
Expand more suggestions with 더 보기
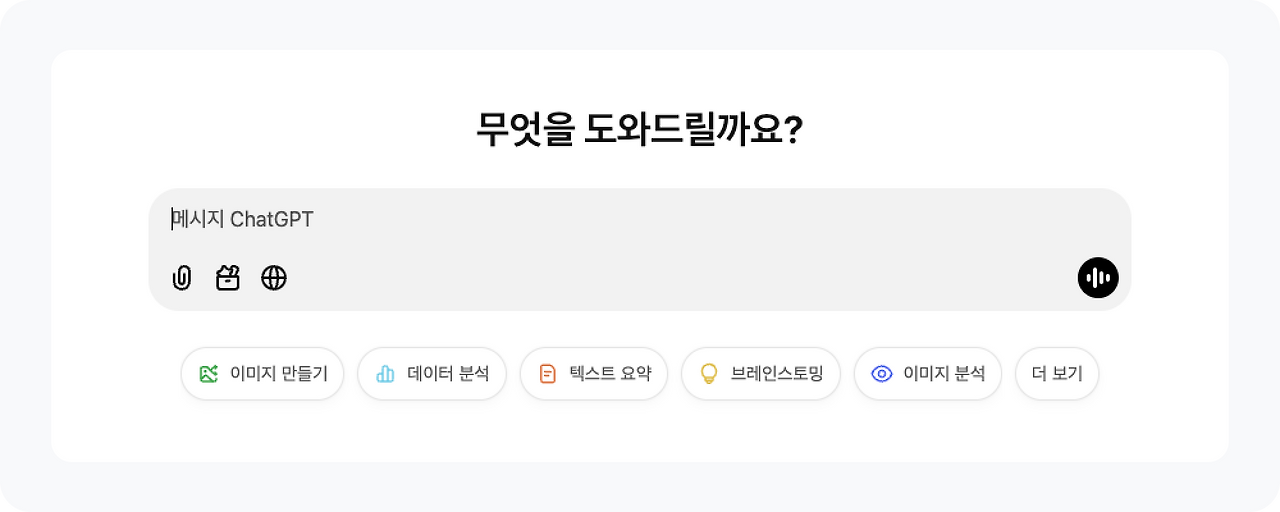1057,374
